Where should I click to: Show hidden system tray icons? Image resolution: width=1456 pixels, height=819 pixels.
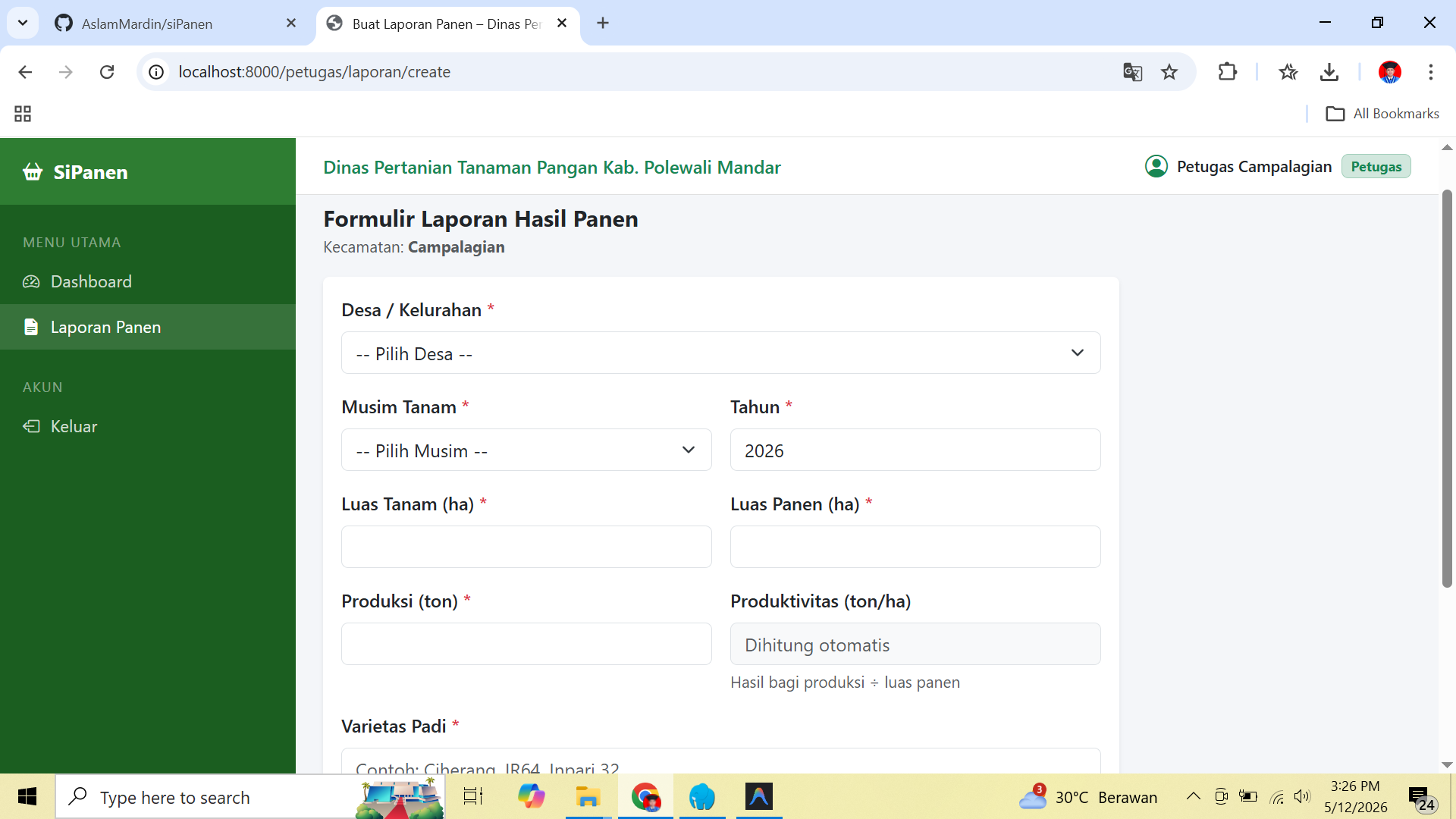tap(1193, 796)
